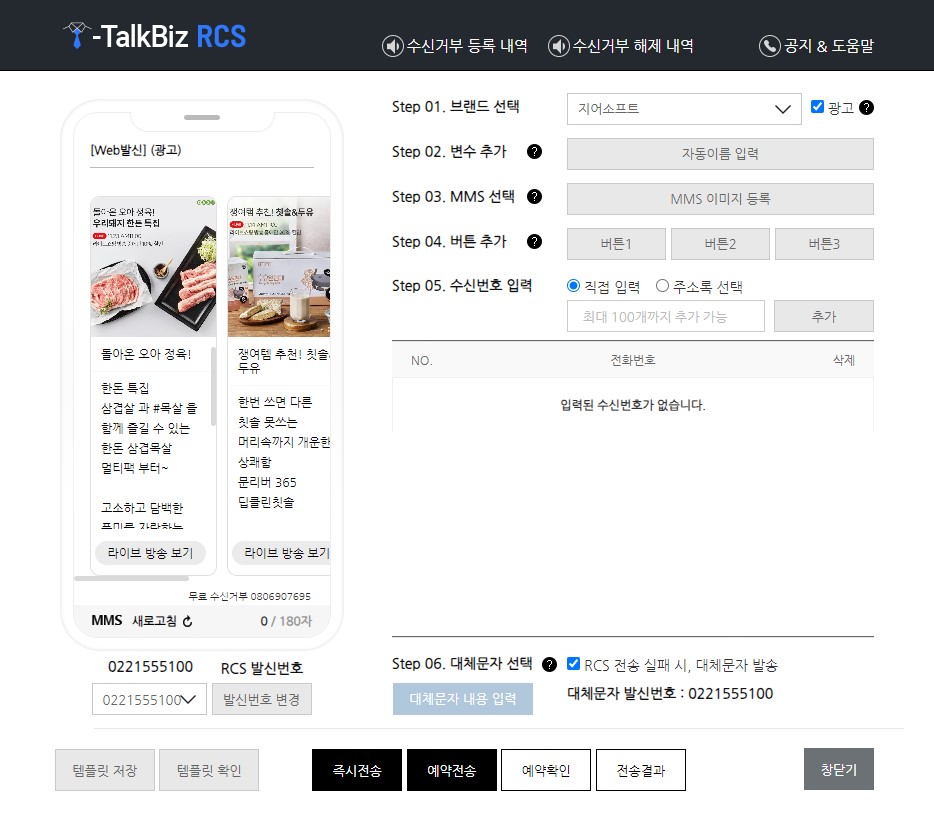934x818 pixels.
Task: Click 템플릿 저장 button
Action: click(x=105, y=770)
